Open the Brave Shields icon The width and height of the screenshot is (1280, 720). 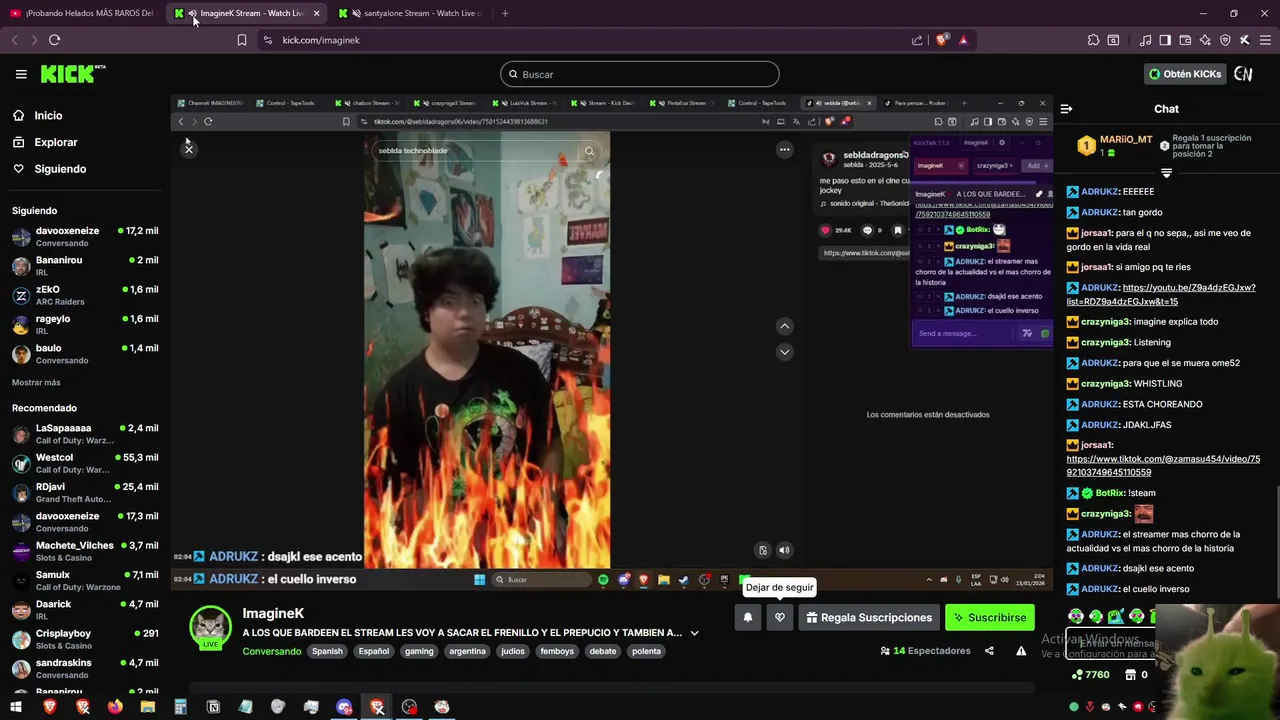click(941, 40)
